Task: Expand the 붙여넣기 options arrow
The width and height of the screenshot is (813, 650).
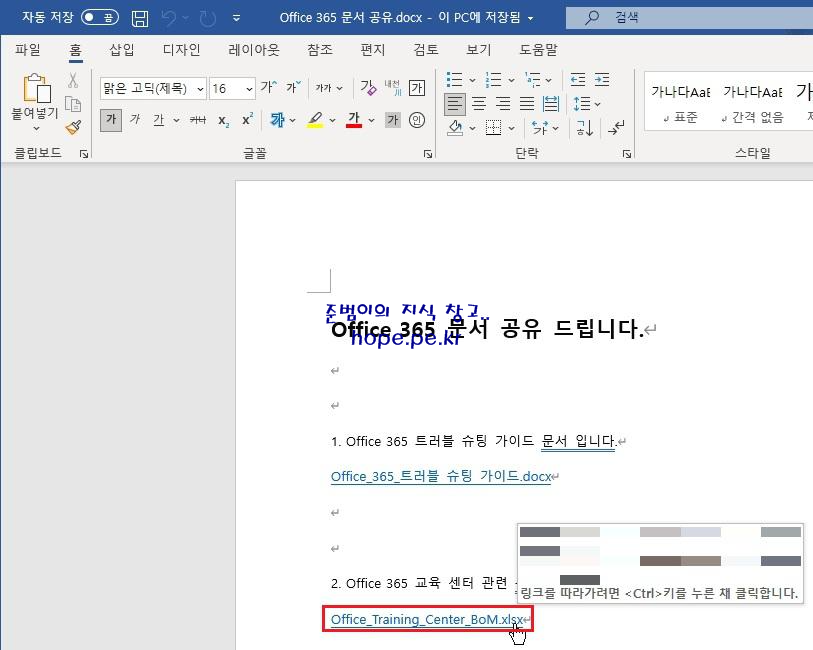Action: tap(36, 128)
